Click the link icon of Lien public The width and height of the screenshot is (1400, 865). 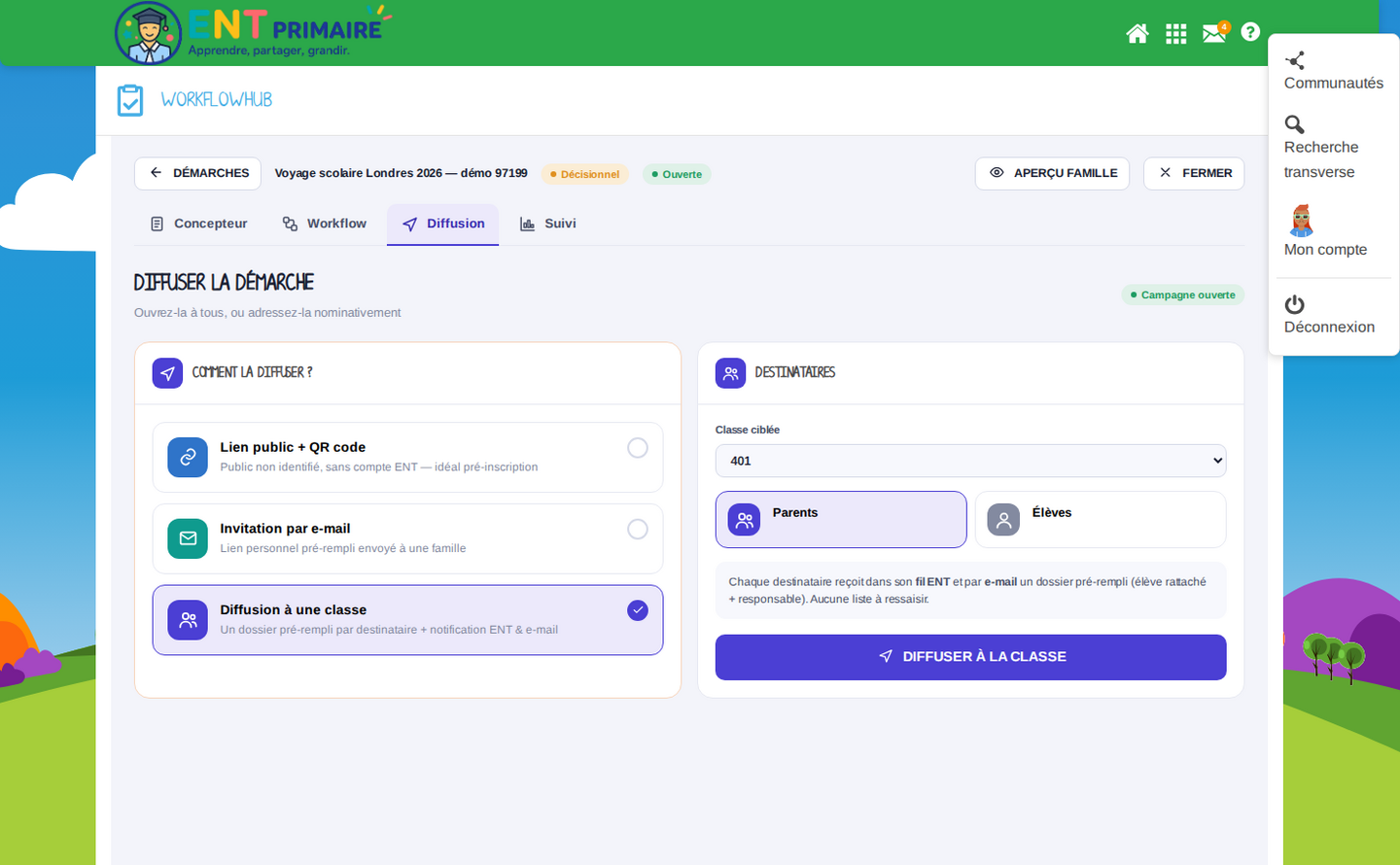point(188,457)
